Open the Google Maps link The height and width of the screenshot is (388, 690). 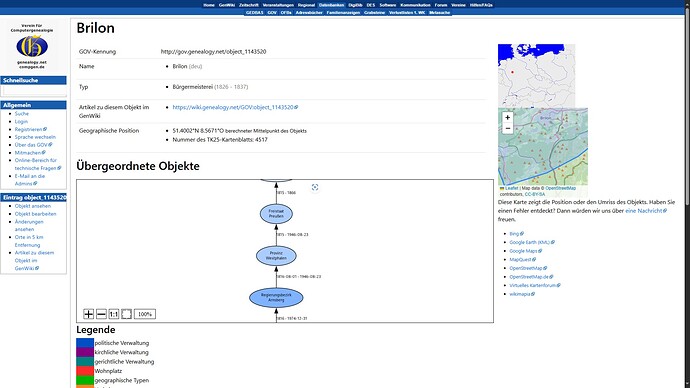[526, 251]
